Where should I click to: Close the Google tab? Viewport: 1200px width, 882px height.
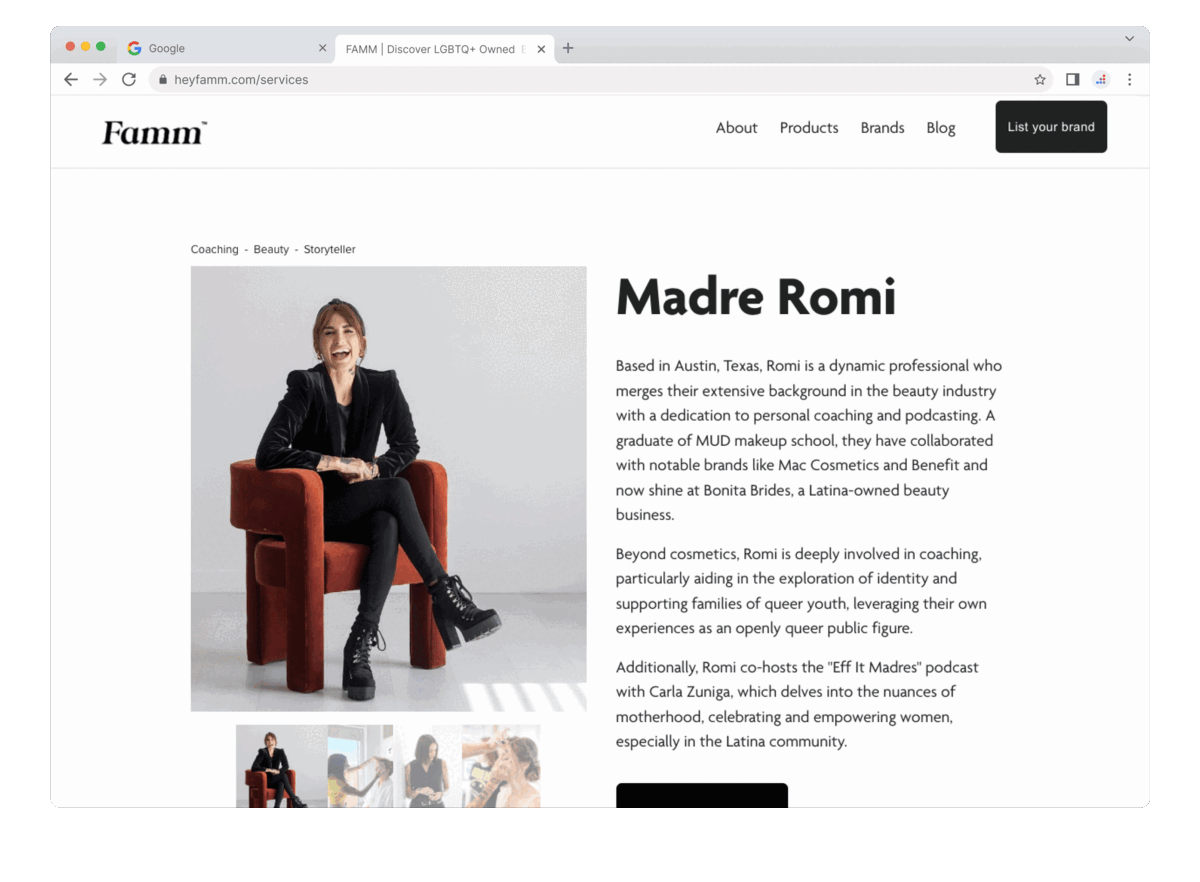(x=322, y=48)
